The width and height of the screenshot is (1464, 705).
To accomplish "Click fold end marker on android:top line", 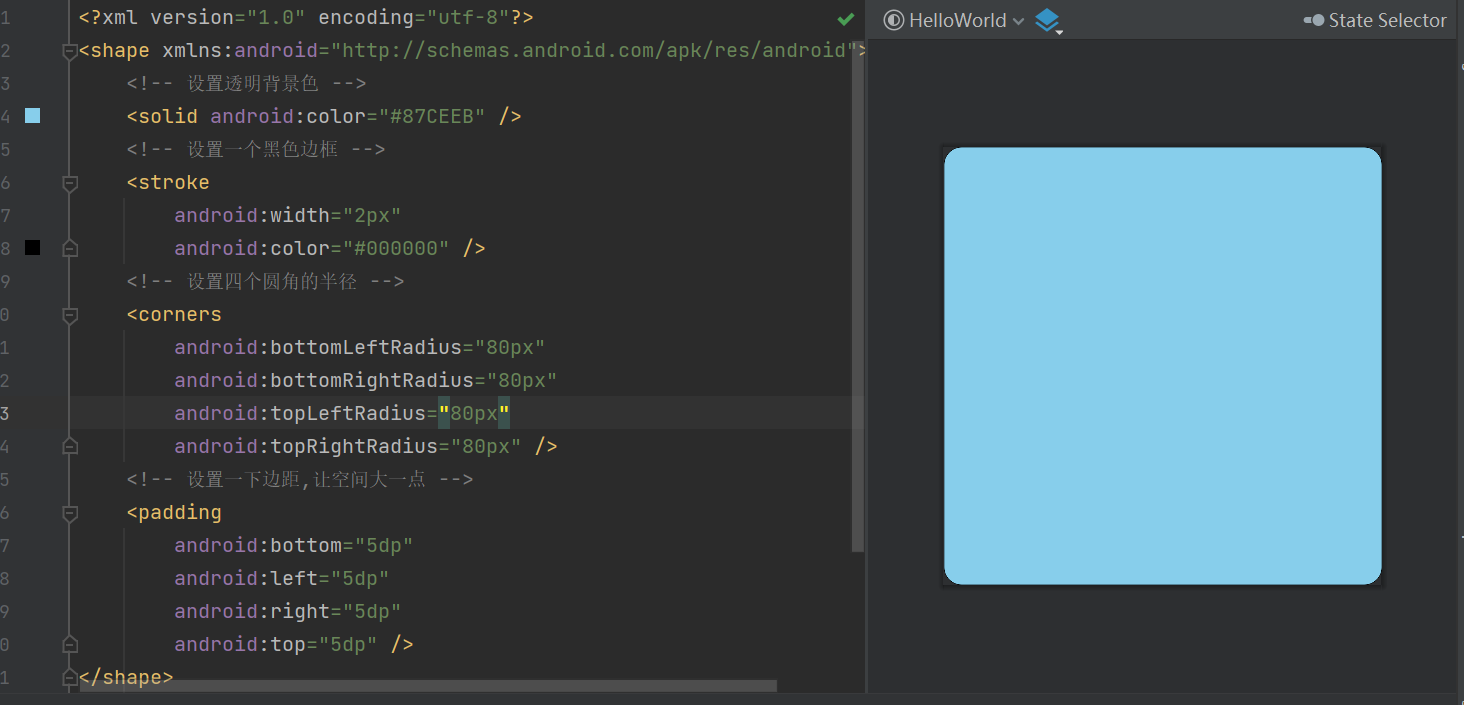I will pos(70,644).
